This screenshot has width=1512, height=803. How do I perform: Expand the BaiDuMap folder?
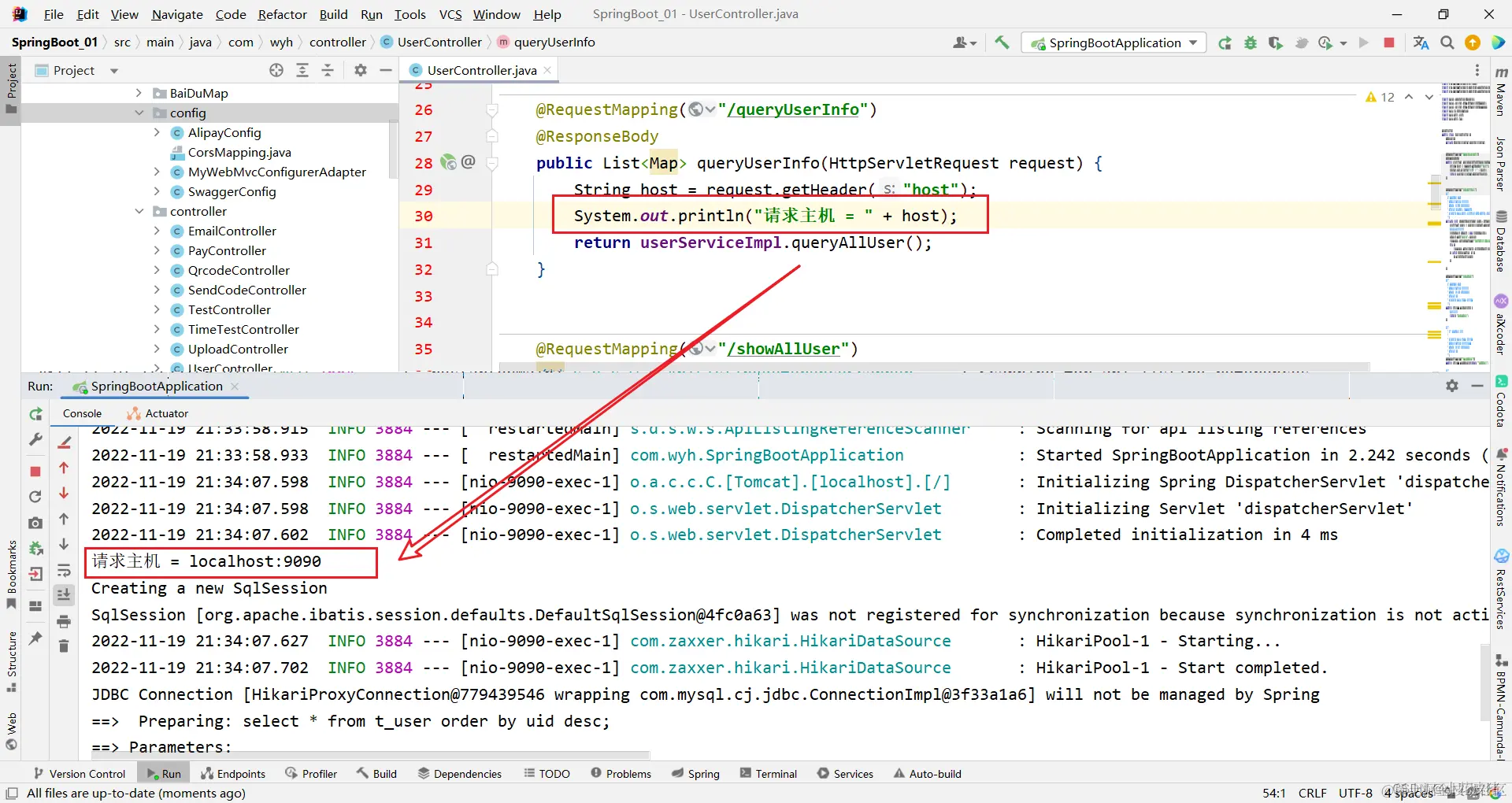pos(139,93)
